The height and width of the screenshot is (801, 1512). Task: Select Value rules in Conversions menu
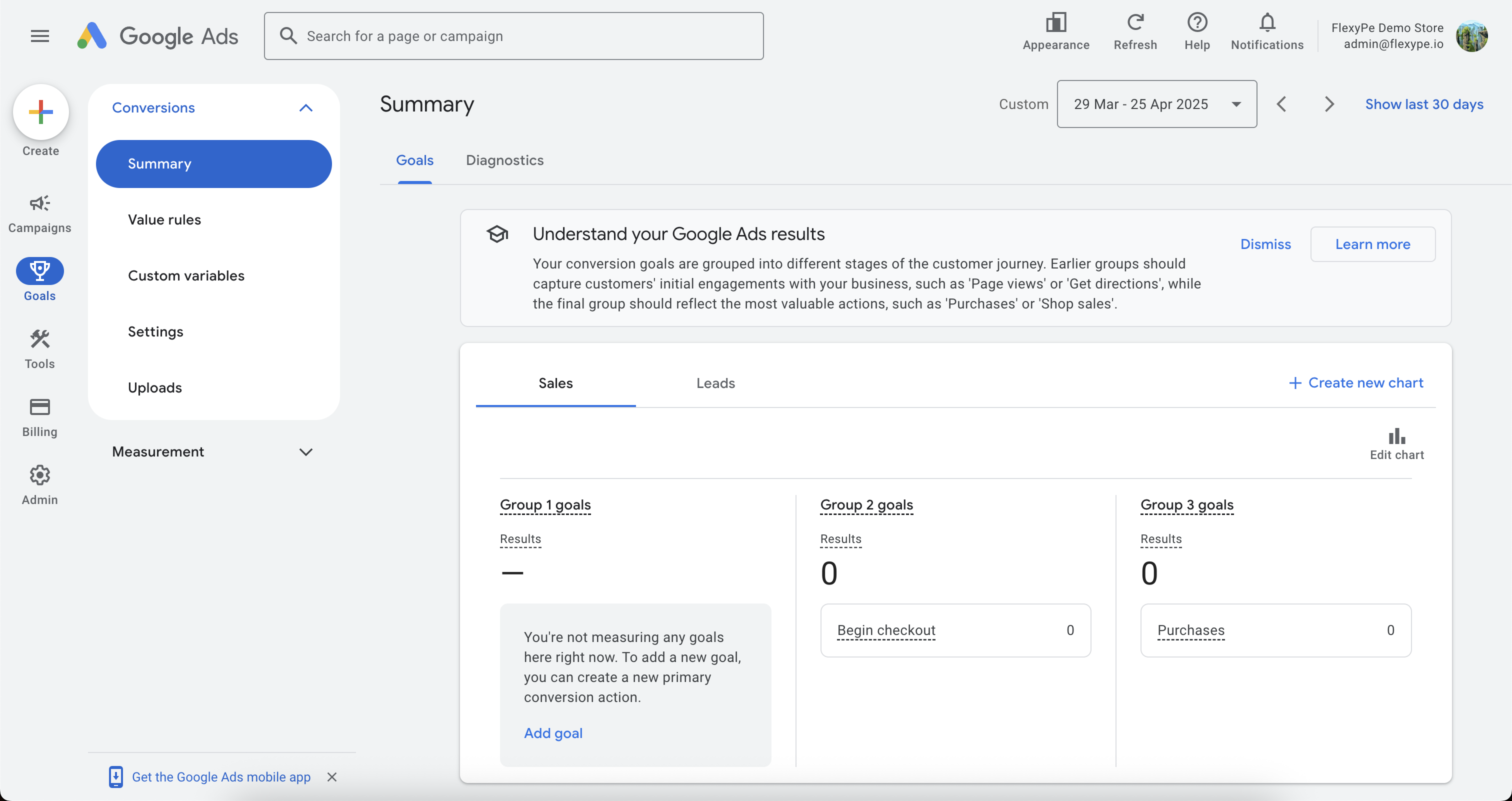(x=164, y=219)
